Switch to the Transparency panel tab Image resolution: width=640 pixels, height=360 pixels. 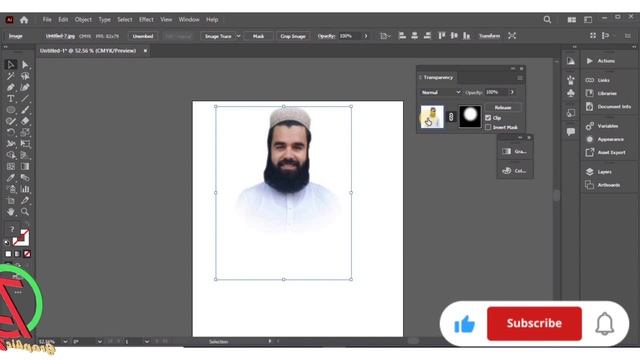coord(438,77)
